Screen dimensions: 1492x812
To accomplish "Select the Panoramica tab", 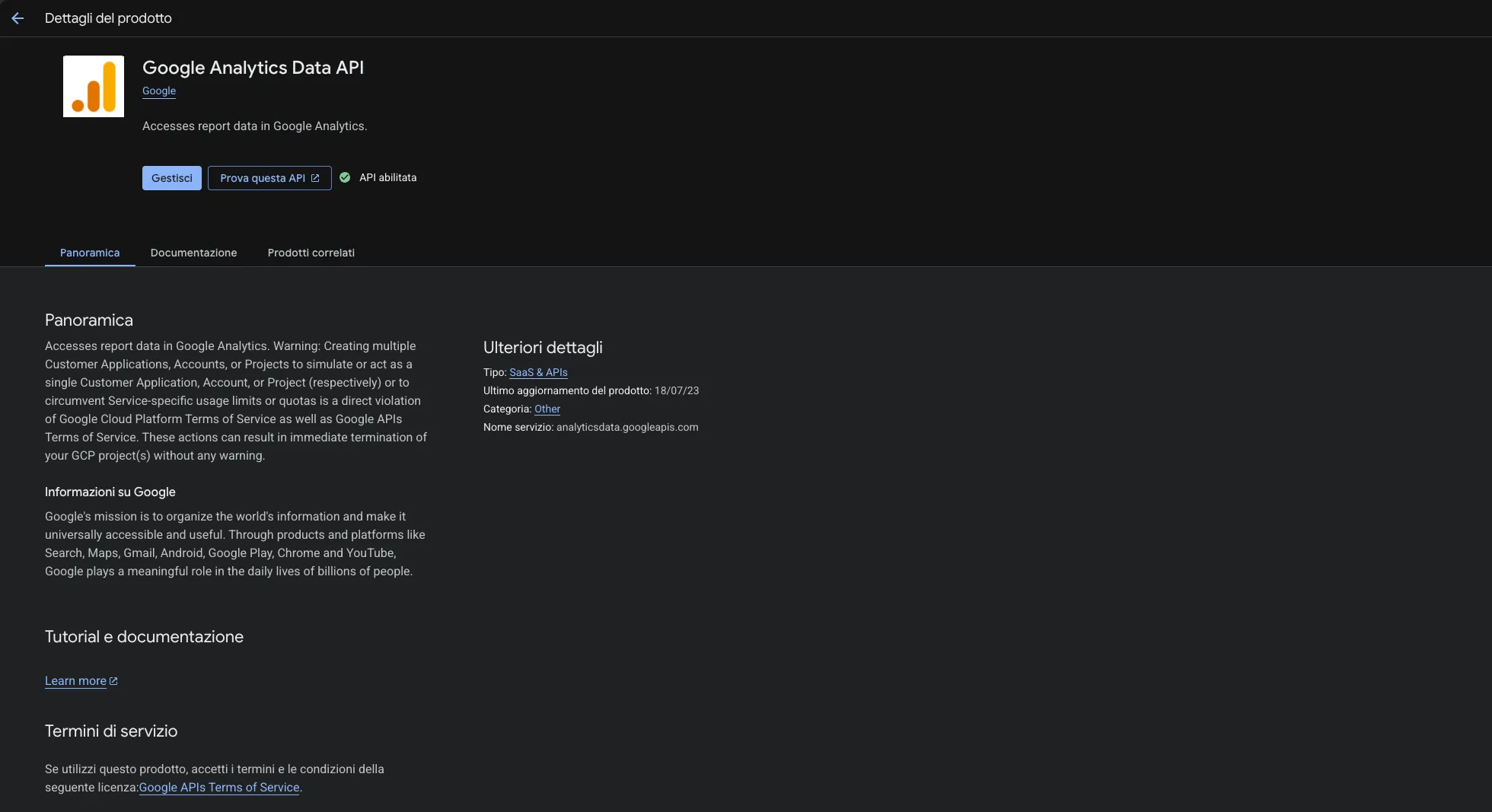I will tap(90, 253).
